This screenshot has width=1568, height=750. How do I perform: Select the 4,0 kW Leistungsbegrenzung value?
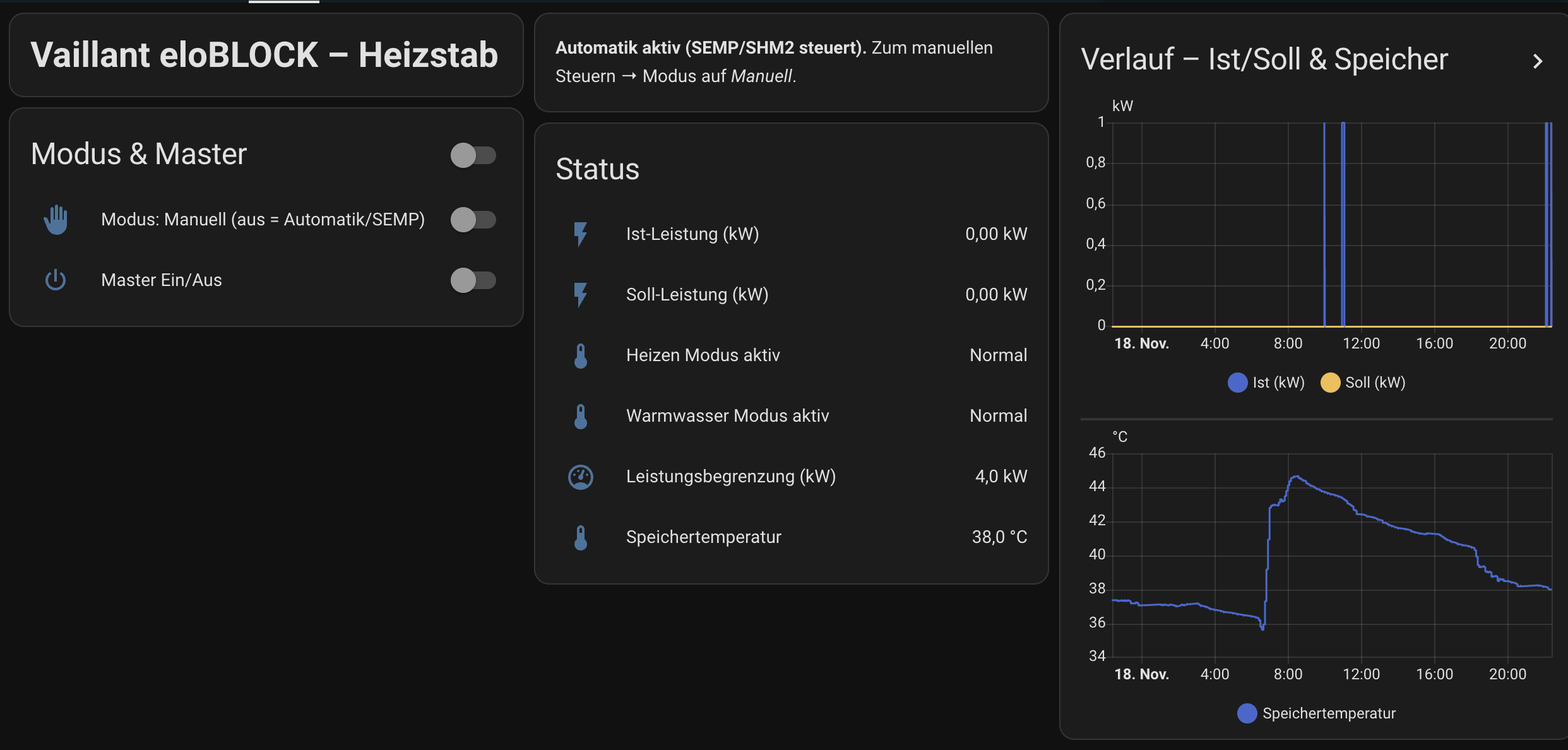pos(1001,476)
